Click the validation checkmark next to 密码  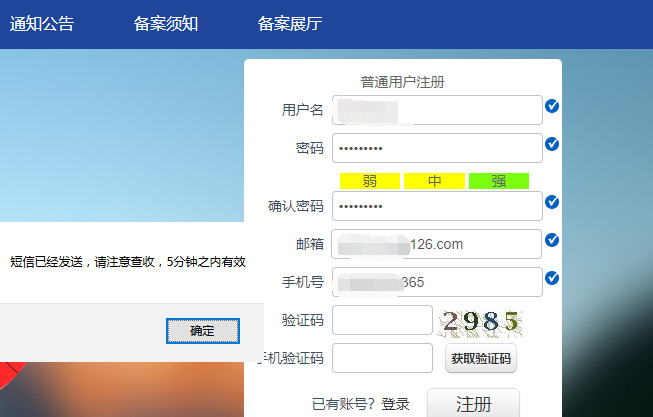click(x=552, y=144)
